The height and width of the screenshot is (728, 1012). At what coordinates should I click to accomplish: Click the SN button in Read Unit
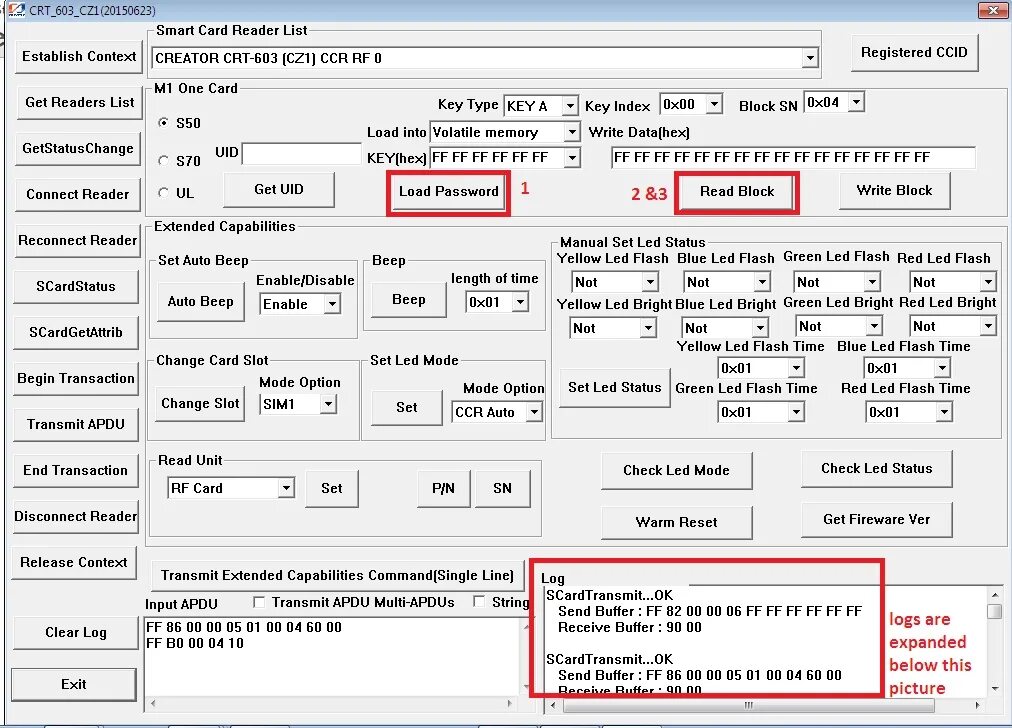(x=502, y=489)
